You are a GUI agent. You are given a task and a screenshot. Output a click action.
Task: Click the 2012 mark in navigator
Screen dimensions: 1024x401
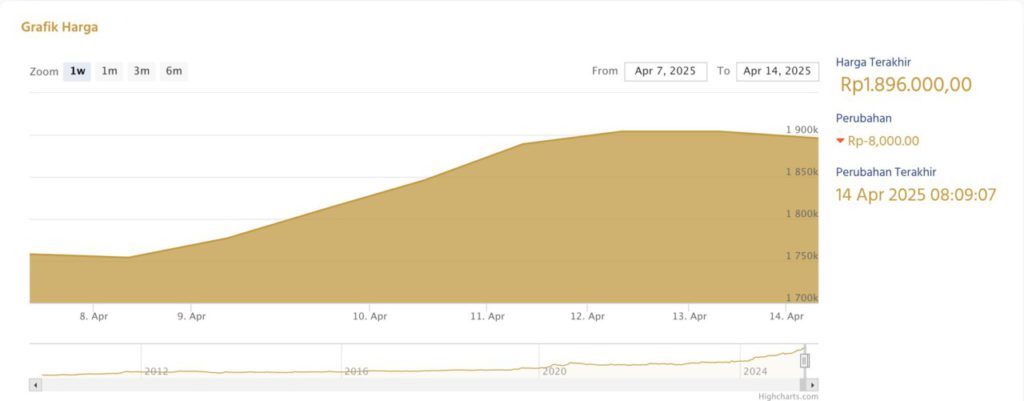pyautogui.click(x=156, y=371)
